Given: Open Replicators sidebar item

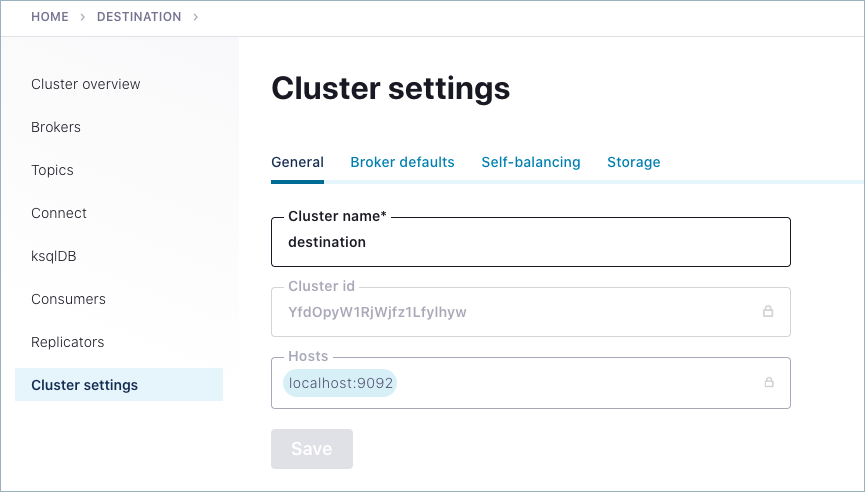Looking at the screenshot, I should click(x=67, y=342).
